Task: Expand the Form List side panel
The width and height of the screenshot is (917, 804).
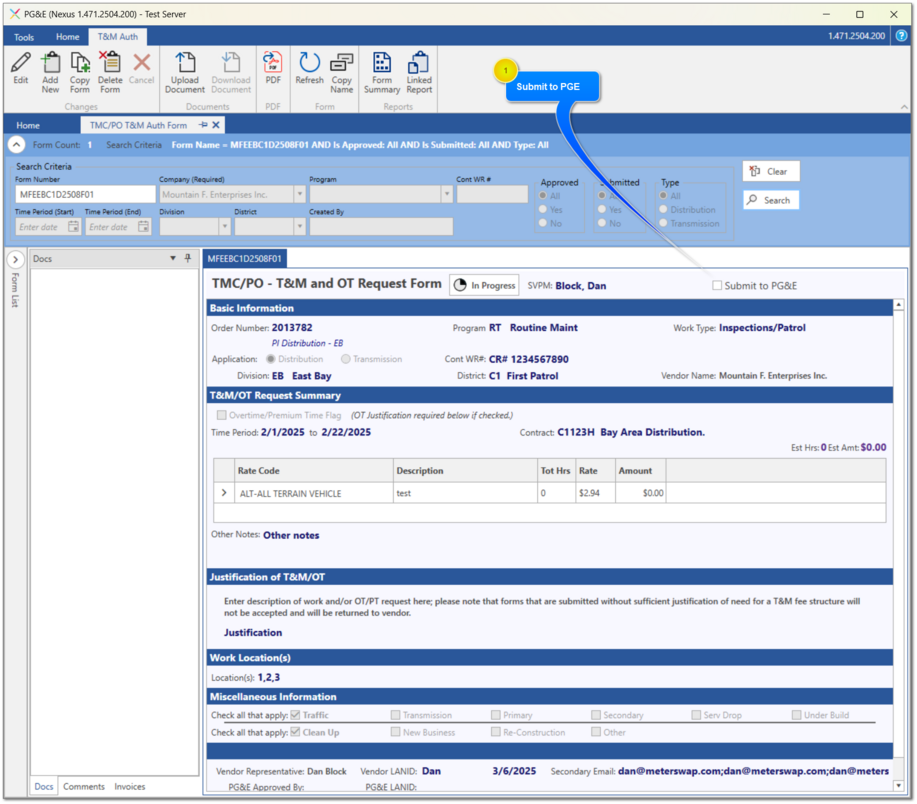Action: coord(16,260)
